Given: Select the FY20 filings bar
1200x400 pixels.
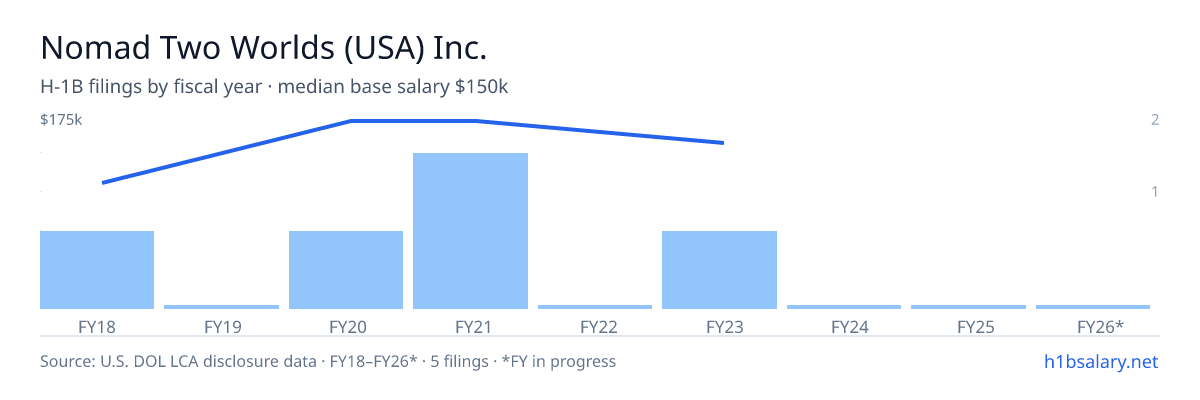Looking at the screenshot, I should [346, 270].
